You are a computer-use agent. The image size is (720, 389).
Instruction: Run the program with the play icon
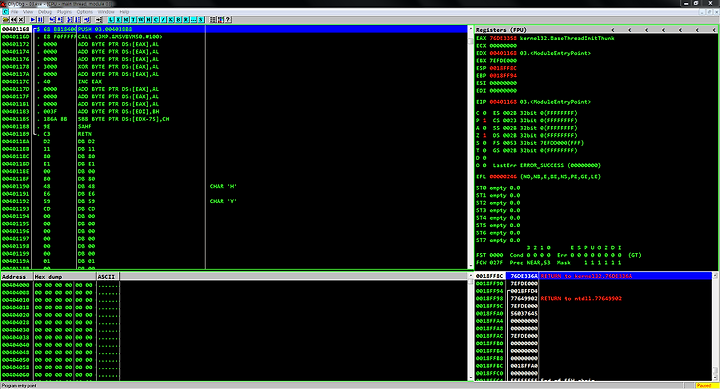tap(33, 20)
